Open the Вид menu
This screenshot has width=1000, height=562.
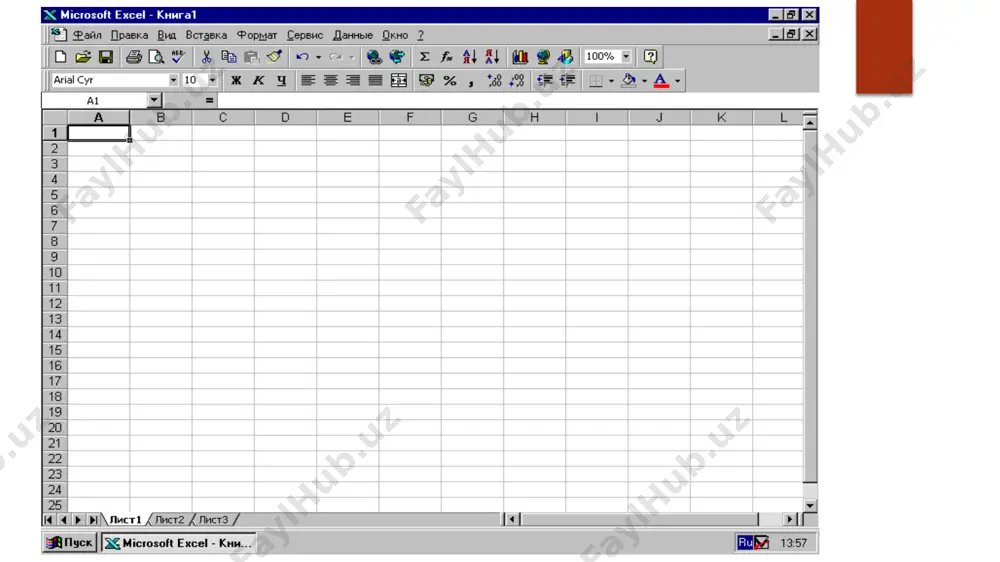click(167, 35)
